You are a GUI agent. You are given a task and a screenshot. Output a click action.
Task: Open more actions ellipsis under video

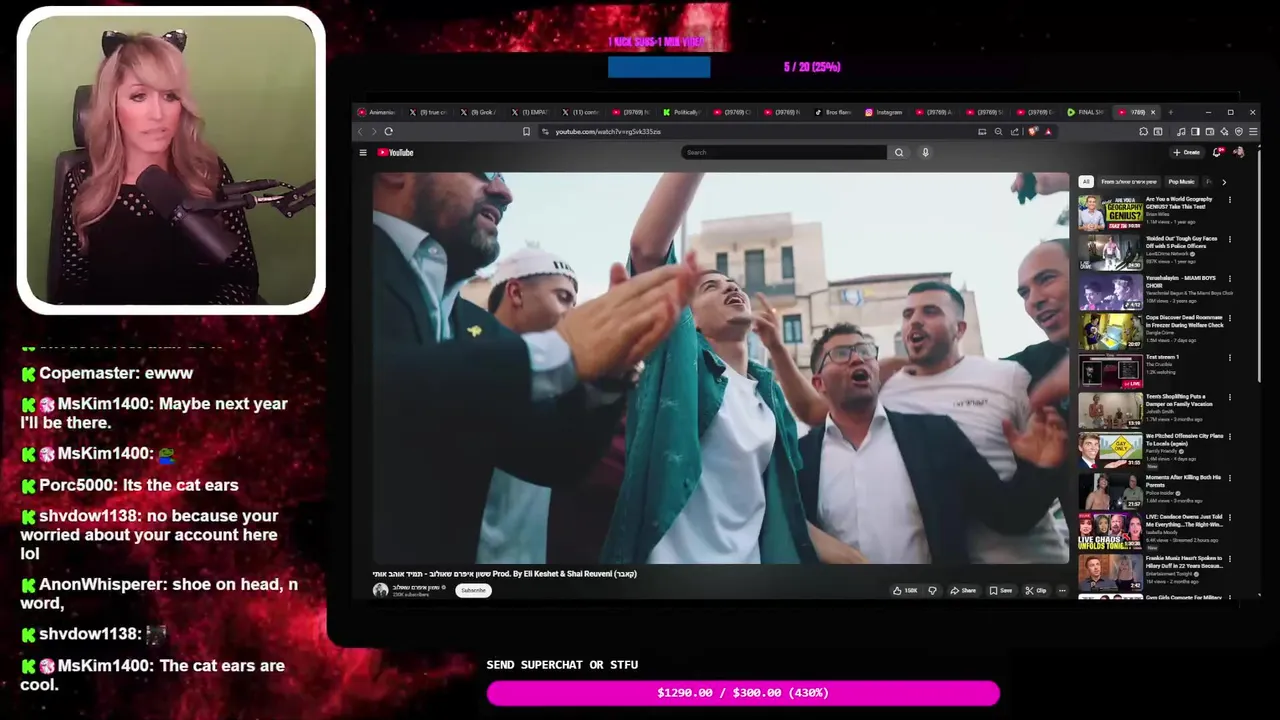(x=1062, y=591)
